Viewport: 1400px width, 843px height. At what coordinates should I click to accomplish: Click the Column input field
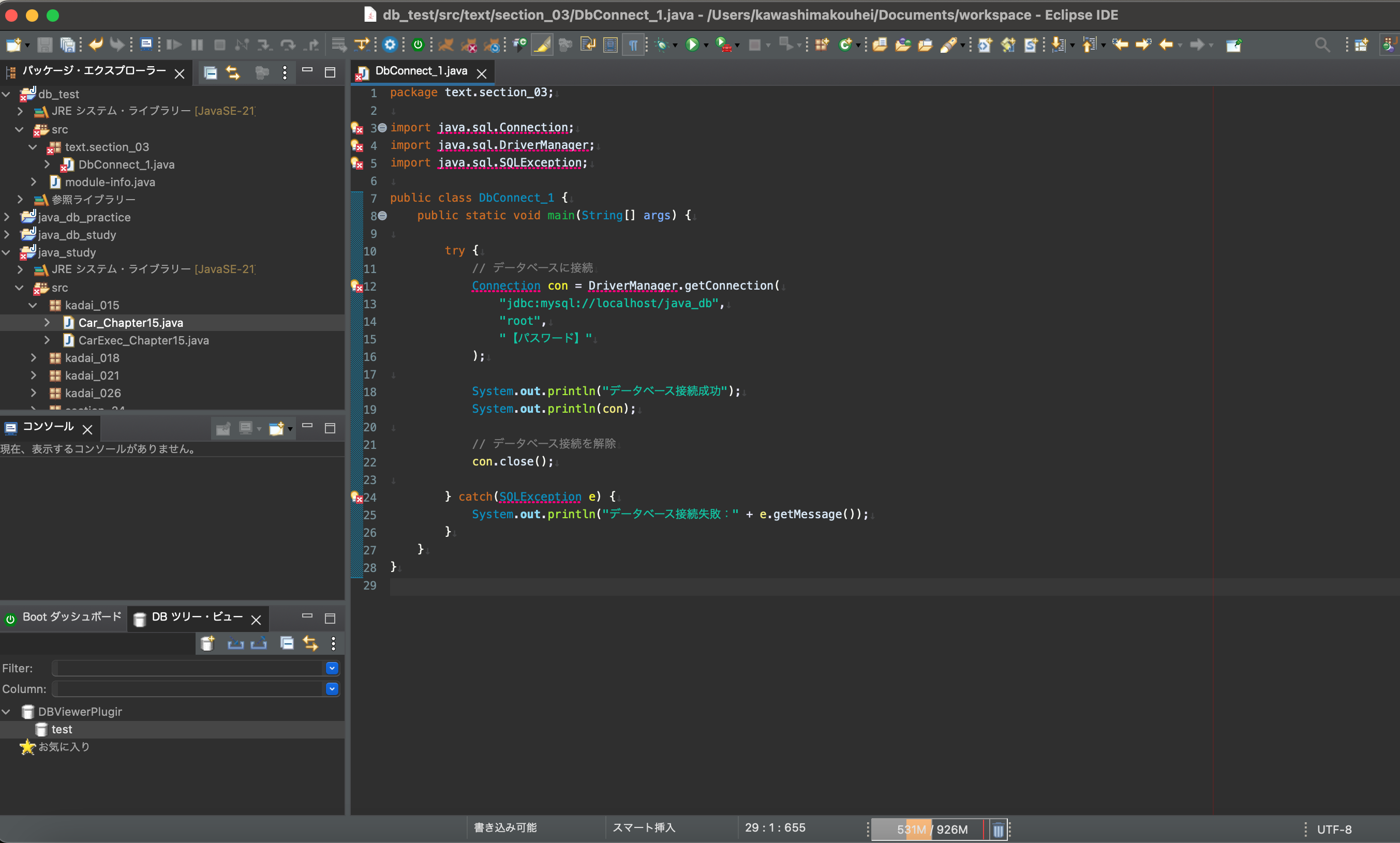(190, 688)
